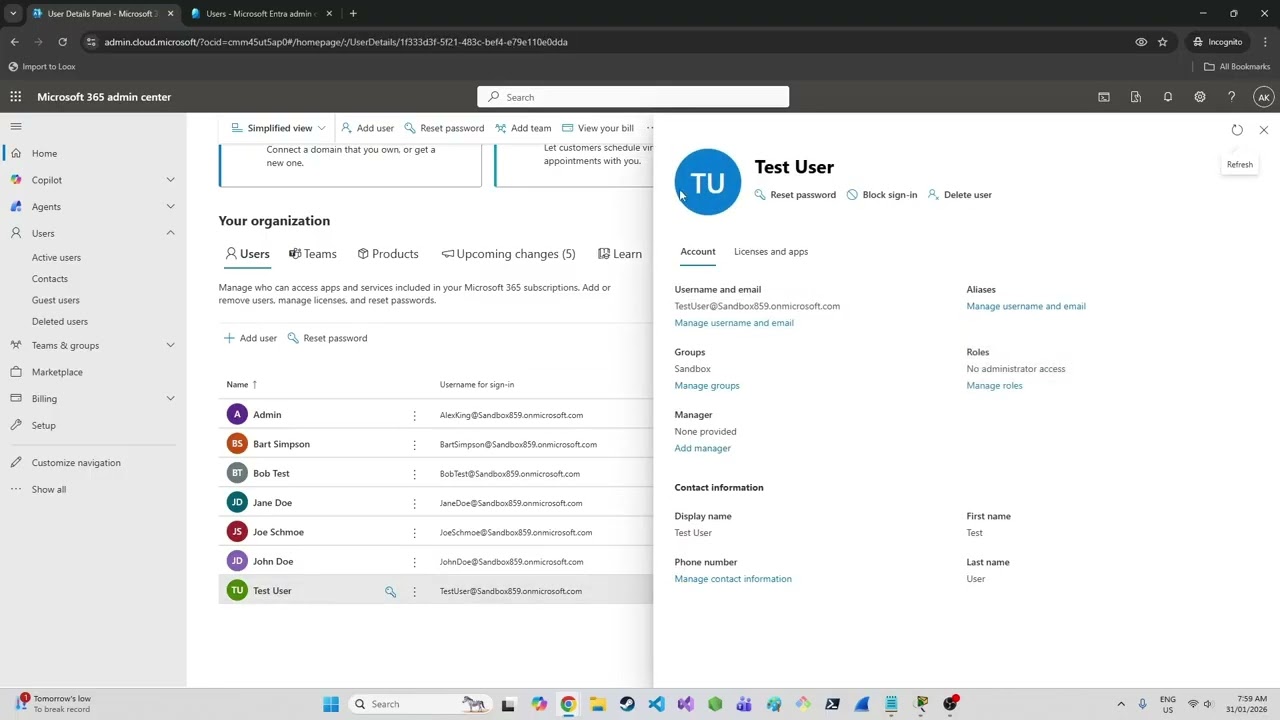Open more actions for Bart Simpson row
The image size is (1280, 720).
(414, 444)
